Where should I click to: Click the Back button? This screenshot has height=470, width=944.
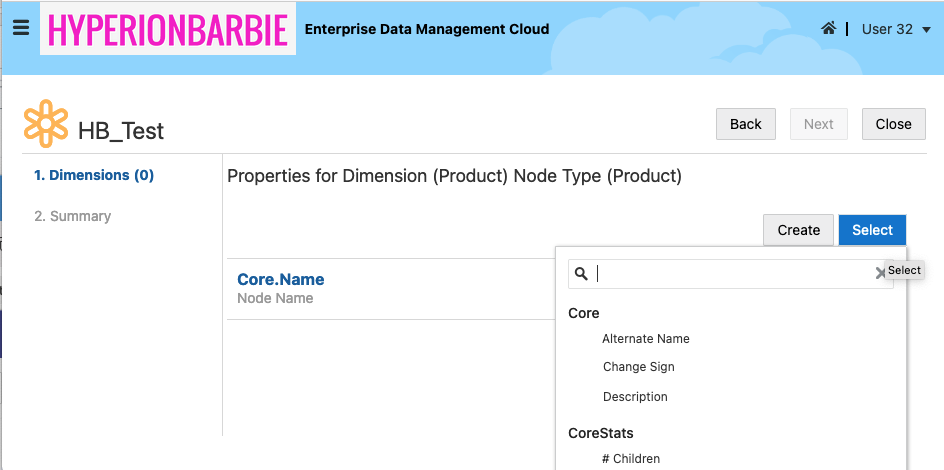coord(746,124)
